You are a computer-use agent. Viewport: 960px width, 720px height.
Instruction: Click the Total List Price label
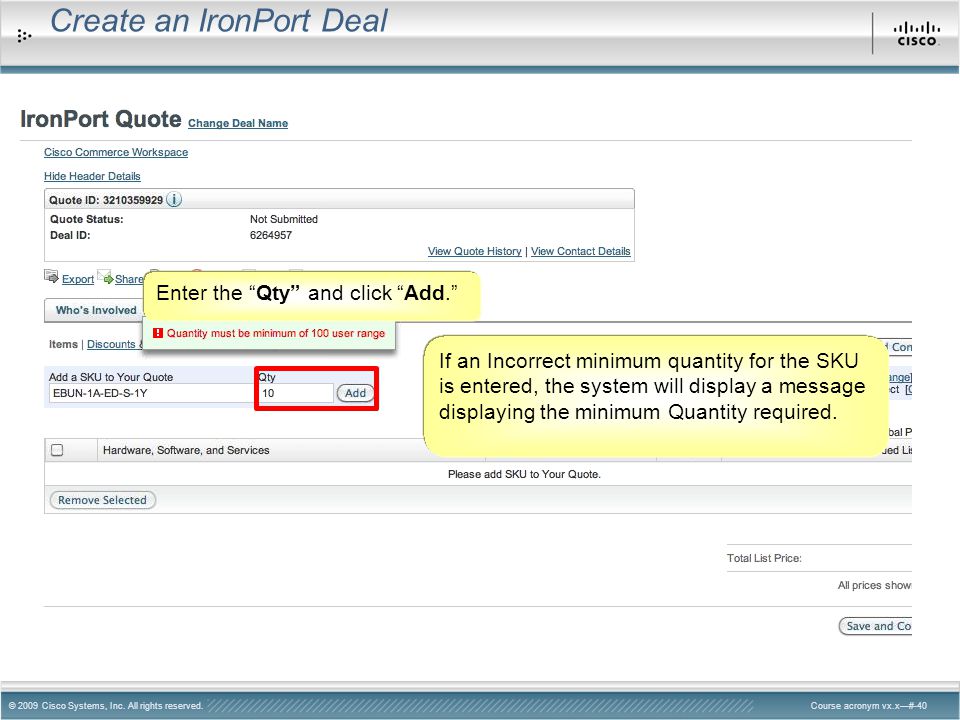point(764,558)
